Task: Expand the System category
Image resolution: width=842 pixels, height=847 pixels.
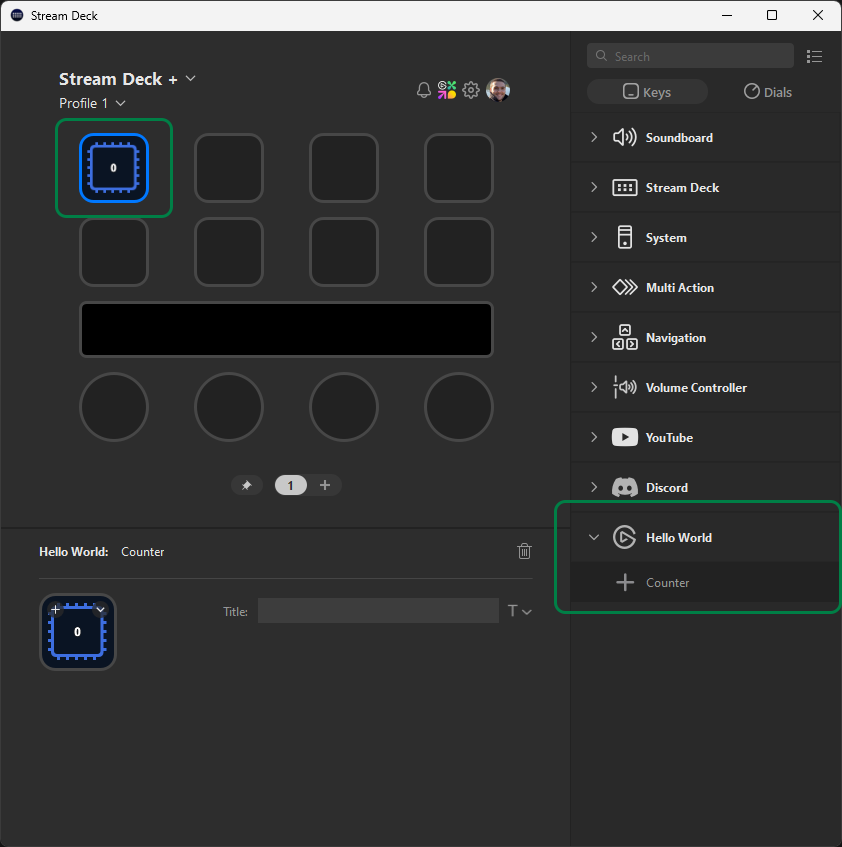Action: coord(593,237)
